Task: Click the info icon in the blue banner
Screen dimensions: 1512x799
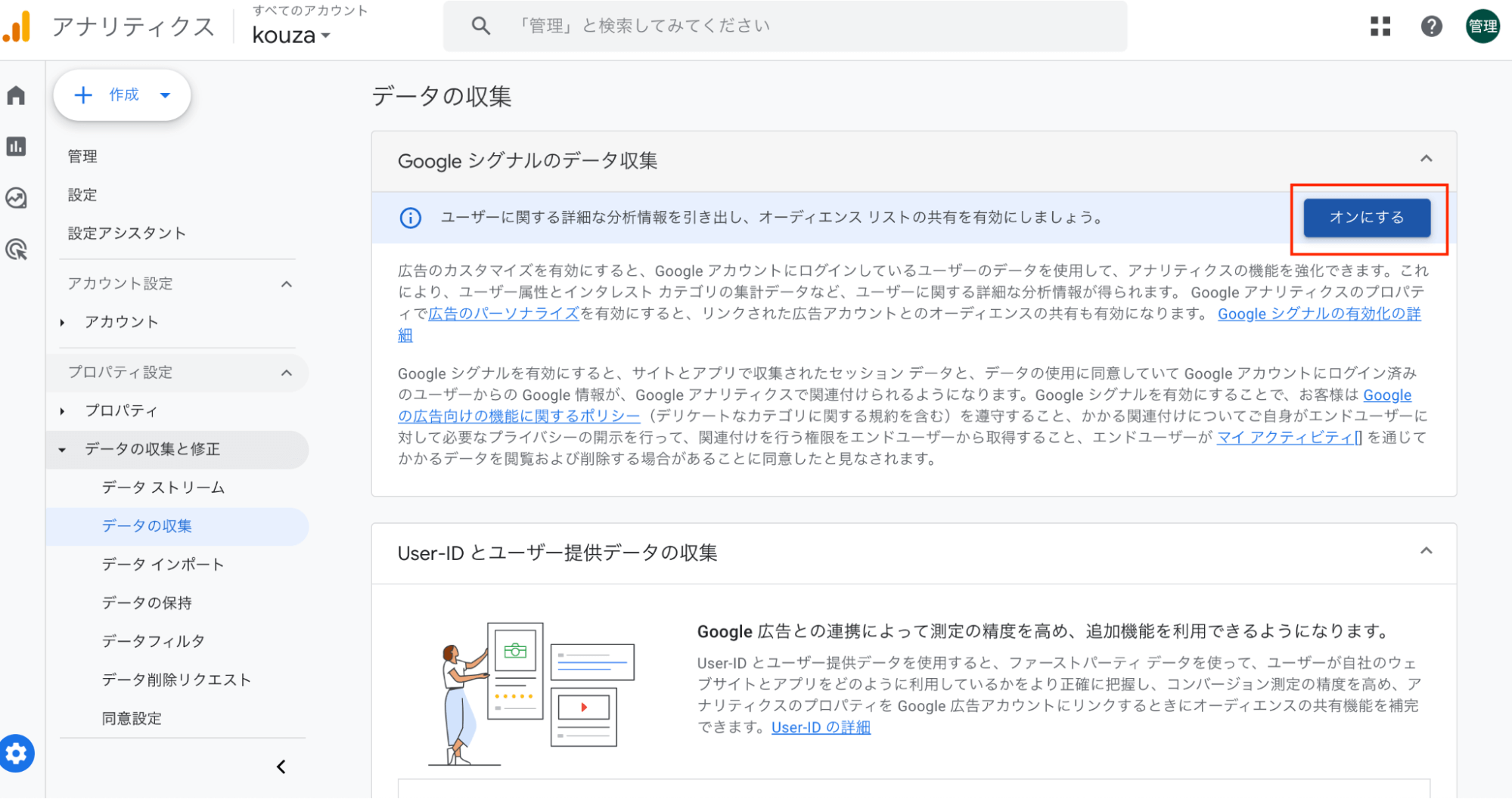Action: pos(409,218)
